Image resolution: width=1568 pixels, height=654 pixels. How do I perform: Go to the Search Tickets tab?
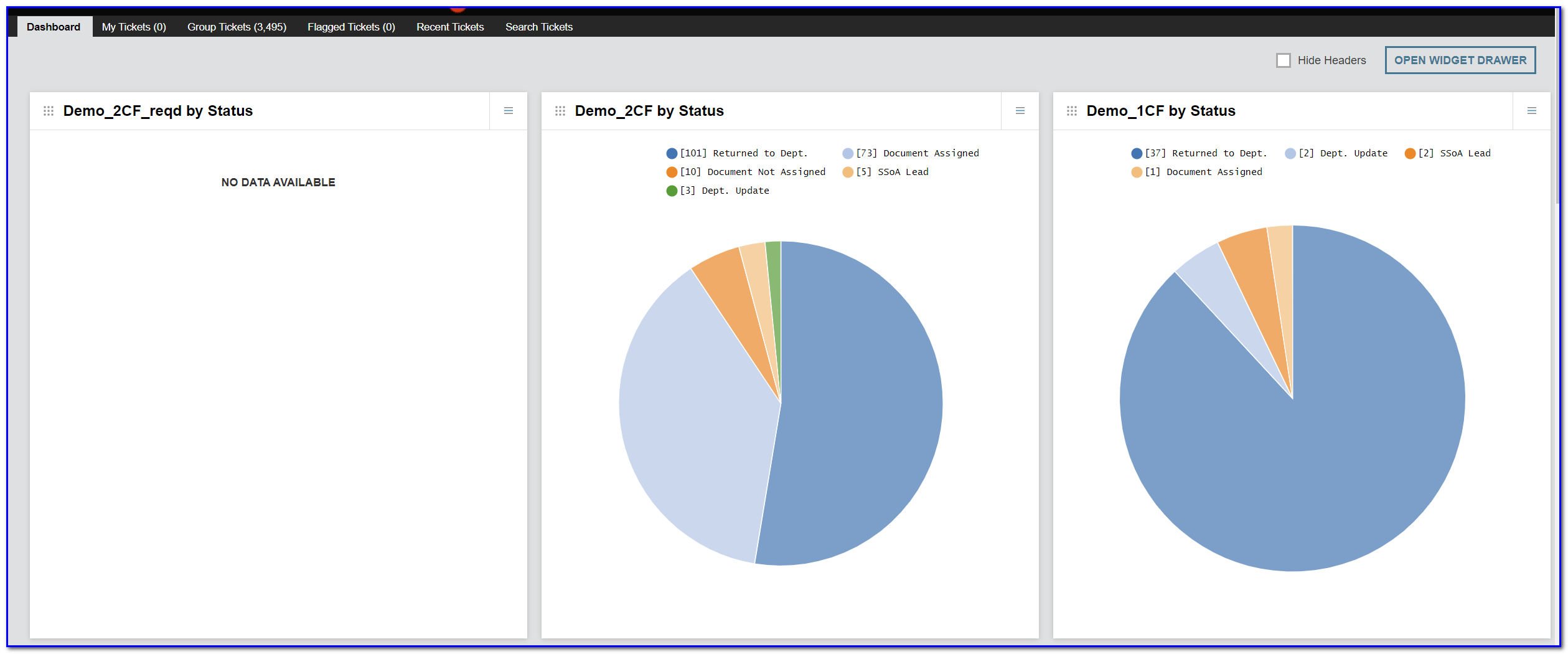point(539,27)
